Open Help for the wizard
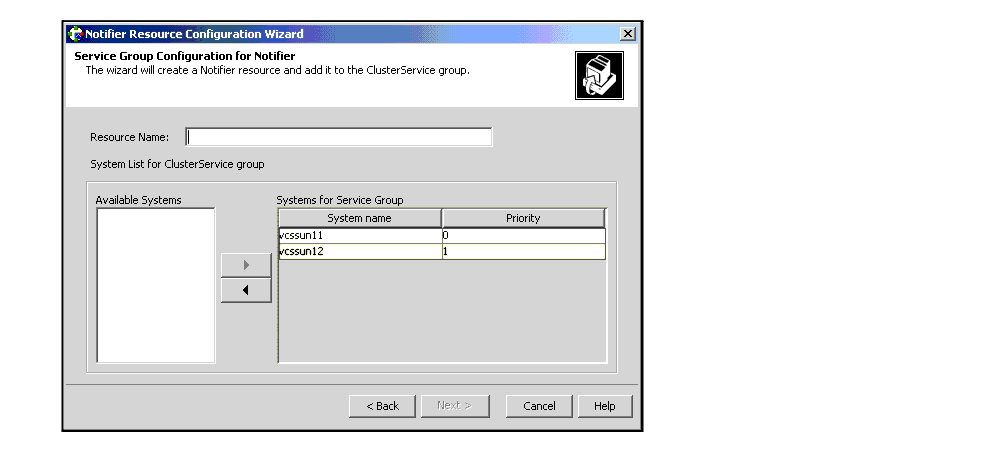Image resolution: width=987 pixels, height=452 pixels. [x=604, y=406]
